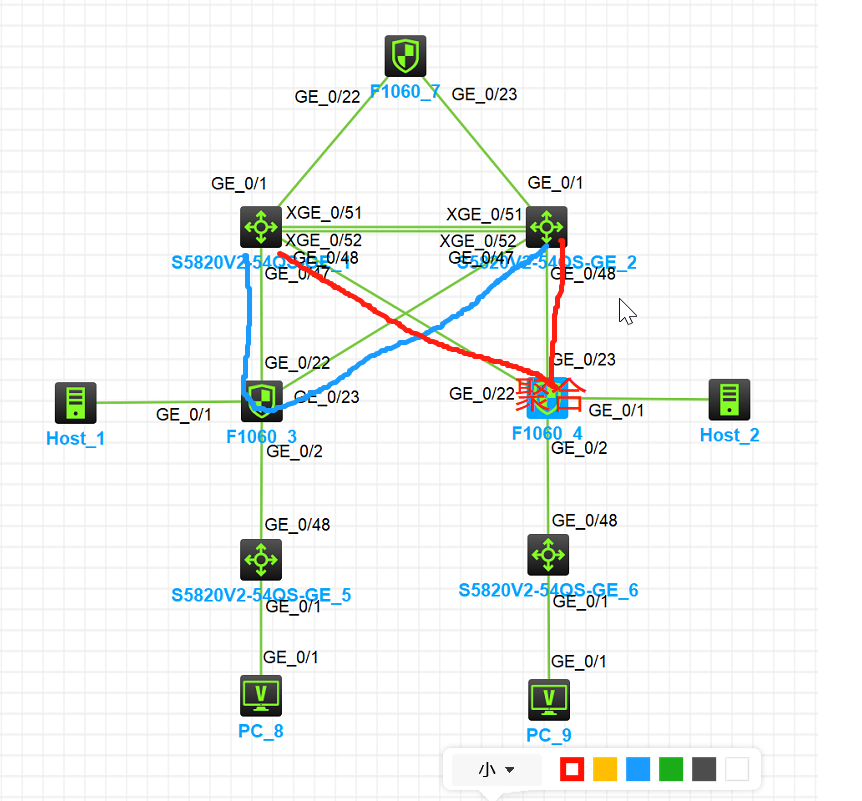Click GE_0/23 port label near F1060_7
The width and height of the screenshot is (862, 801).
click(484, 94)
